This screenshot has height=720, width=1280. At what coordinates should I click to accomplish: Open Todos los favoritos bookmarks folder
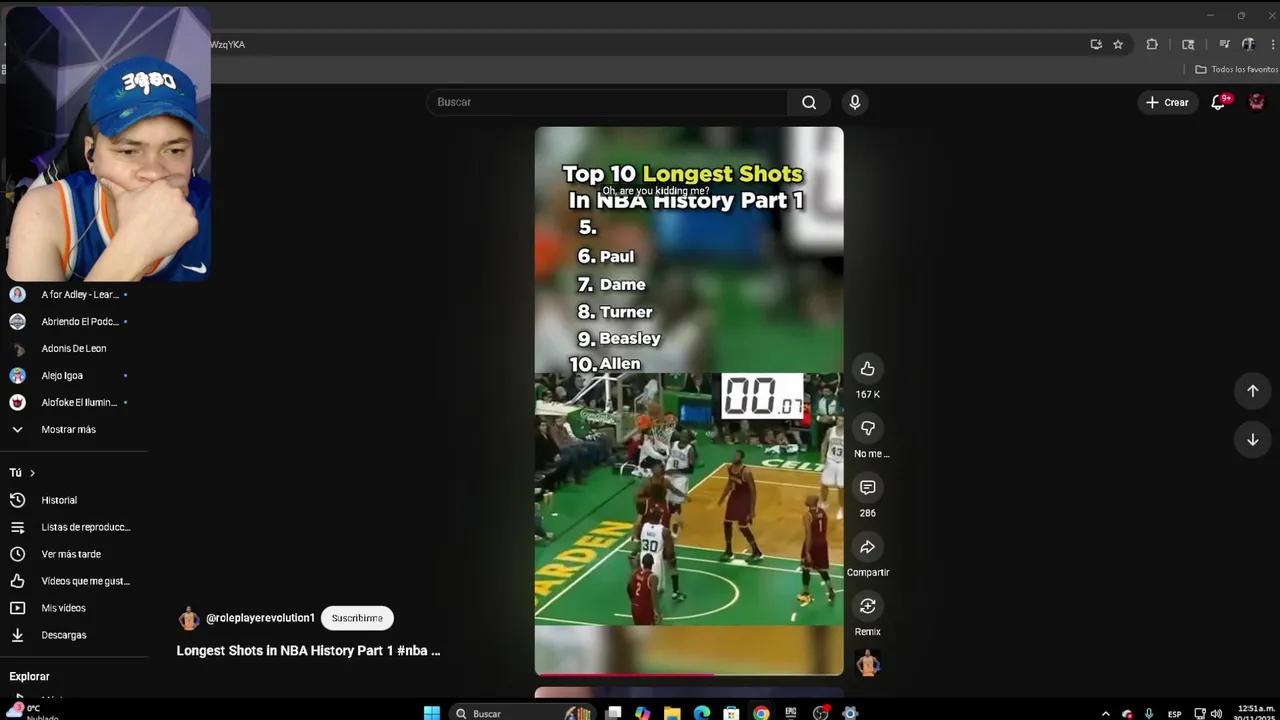pyautogui.click(x=1236, y=69)
